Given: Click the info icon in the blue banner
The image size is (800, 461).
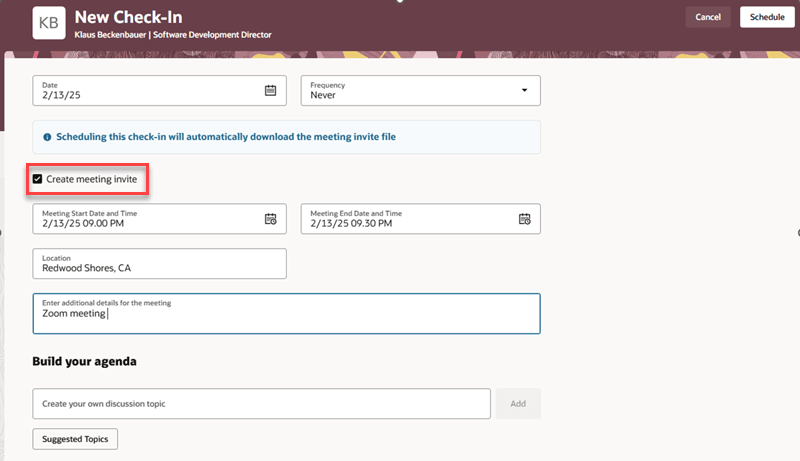Looking at the screenshot, I should (x=47, y=137).
